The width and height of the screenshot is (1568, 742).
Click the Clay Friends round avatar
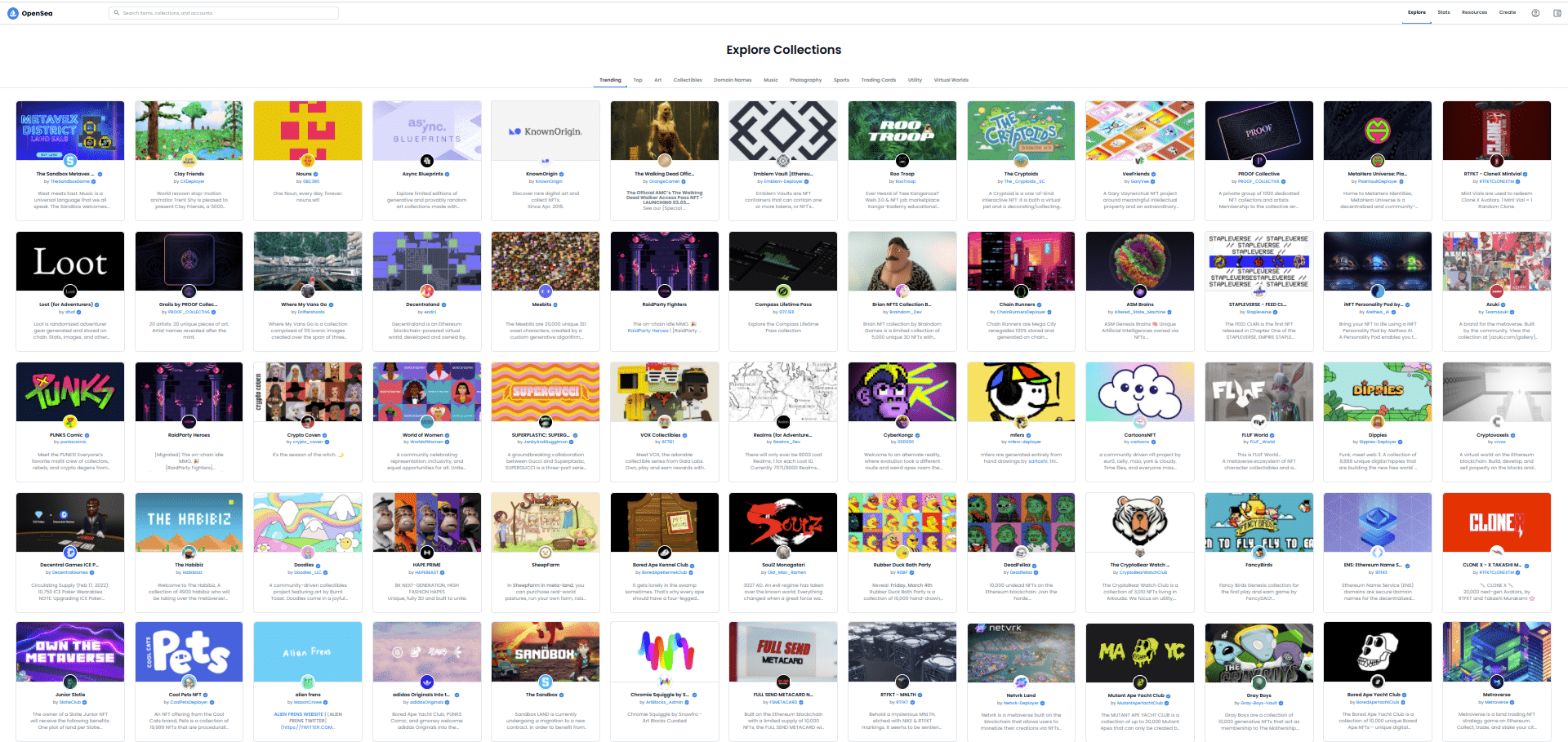(x=189, y=161)
